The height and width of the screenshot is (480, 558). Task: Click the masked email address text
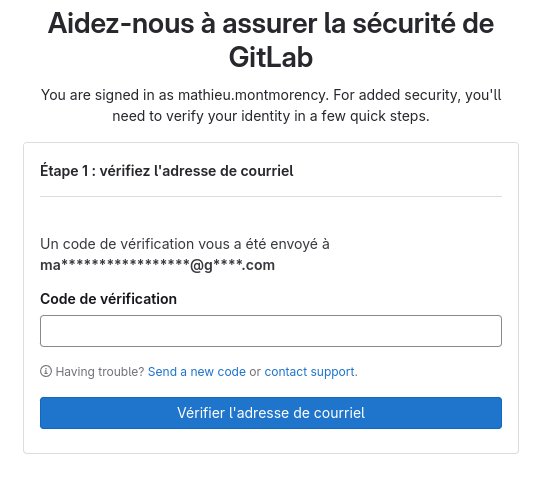coord(158,265)
